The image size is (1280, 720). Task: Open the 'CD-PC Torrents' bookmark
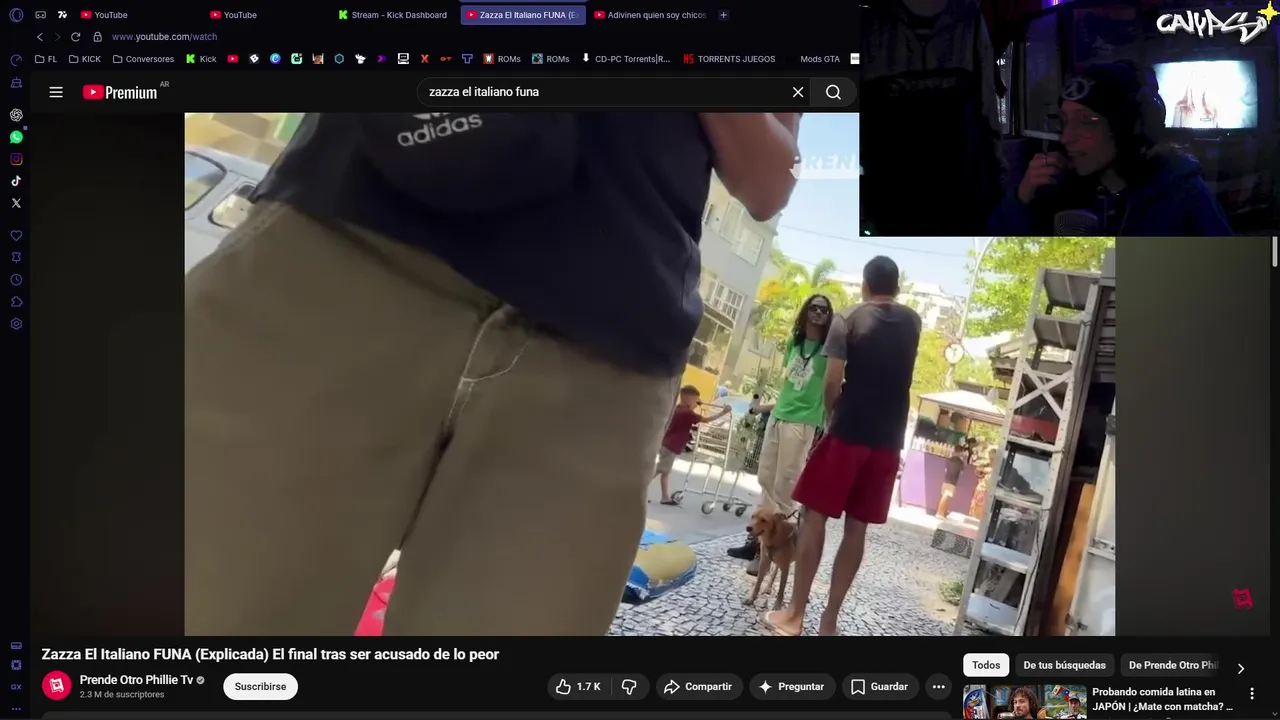coord(625,59)
